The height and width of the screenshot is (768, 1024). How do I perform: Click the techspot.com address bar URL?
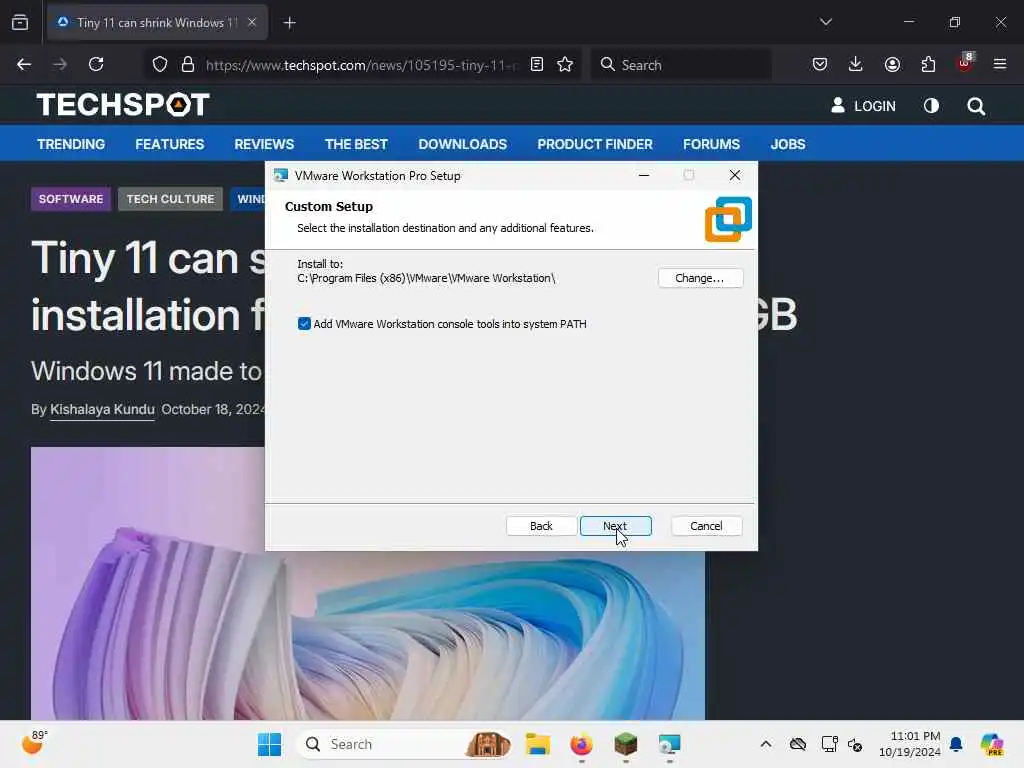(361, 65)
